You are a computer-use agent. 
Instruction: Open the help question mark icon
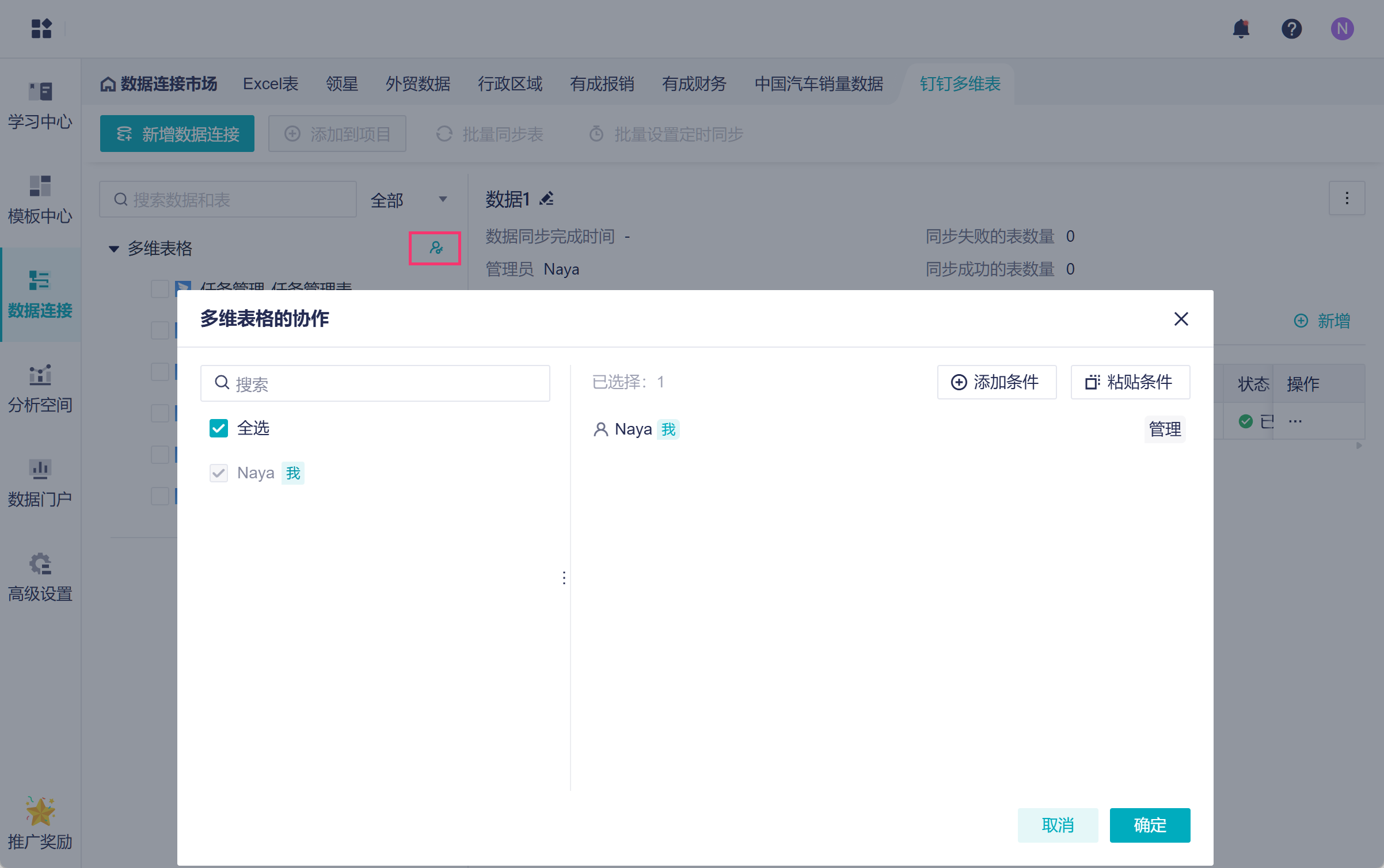click(1291, 29)
